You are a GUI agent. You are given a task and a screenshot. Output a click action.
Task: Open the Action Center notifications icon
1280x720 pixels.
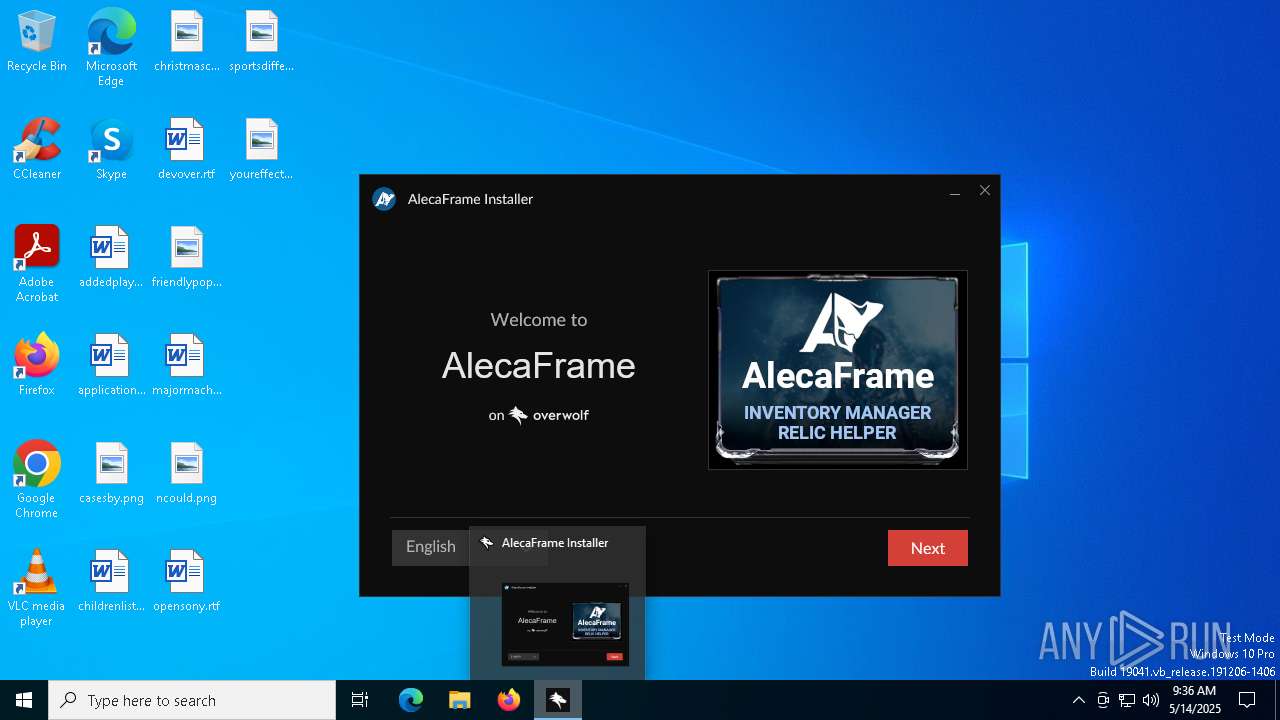coord(1247,700)
